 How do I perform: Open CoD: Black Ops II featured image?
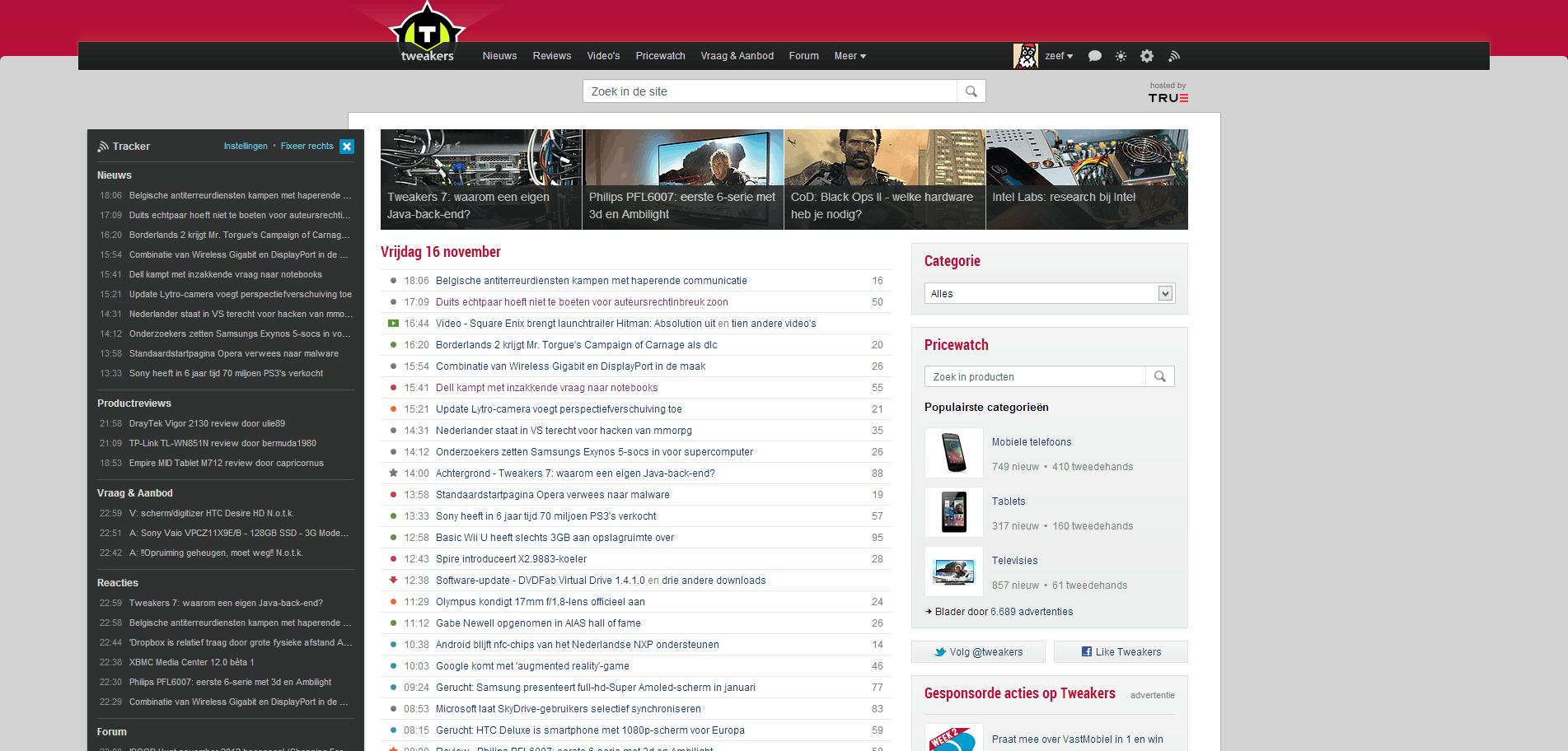tap(885, 180)
